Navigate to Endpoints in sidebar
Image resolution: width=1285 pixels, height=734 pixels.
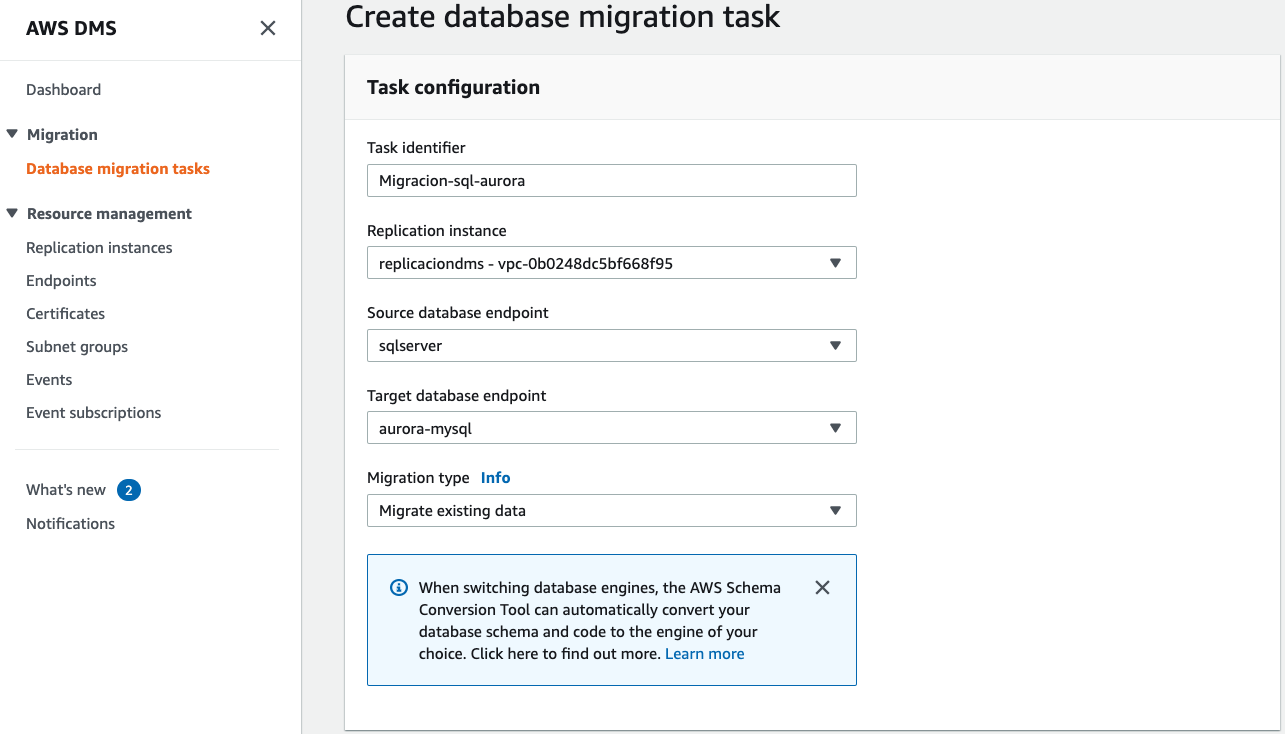click(61, 281)
